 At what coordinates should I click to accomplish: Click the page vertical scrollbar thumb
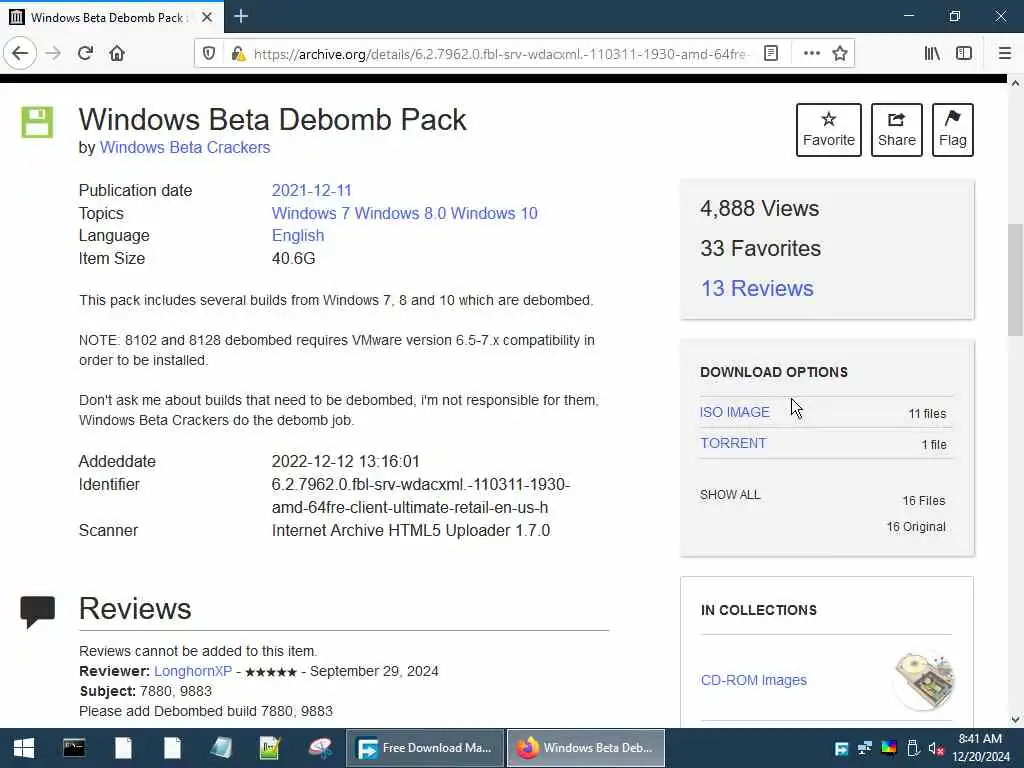coord(1015,280)
